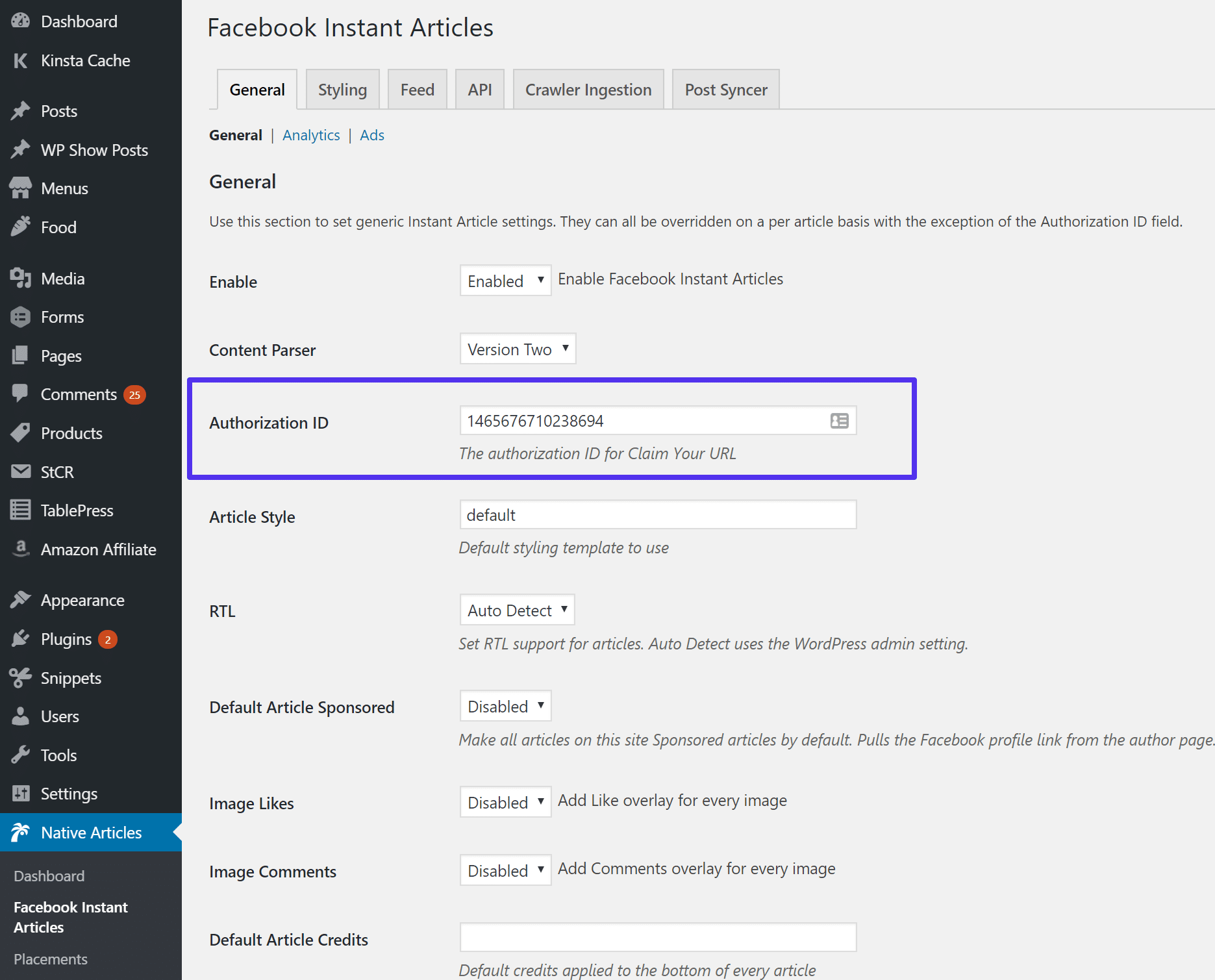Enable Image Likes overlay

click(x=505, y=802)
